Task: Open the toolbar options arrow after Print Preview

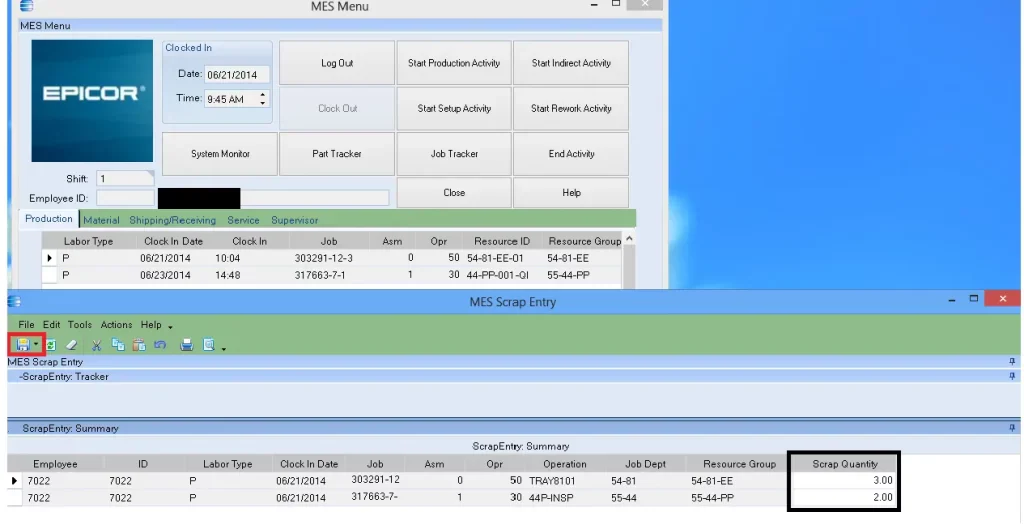Action: coord(223,348)
